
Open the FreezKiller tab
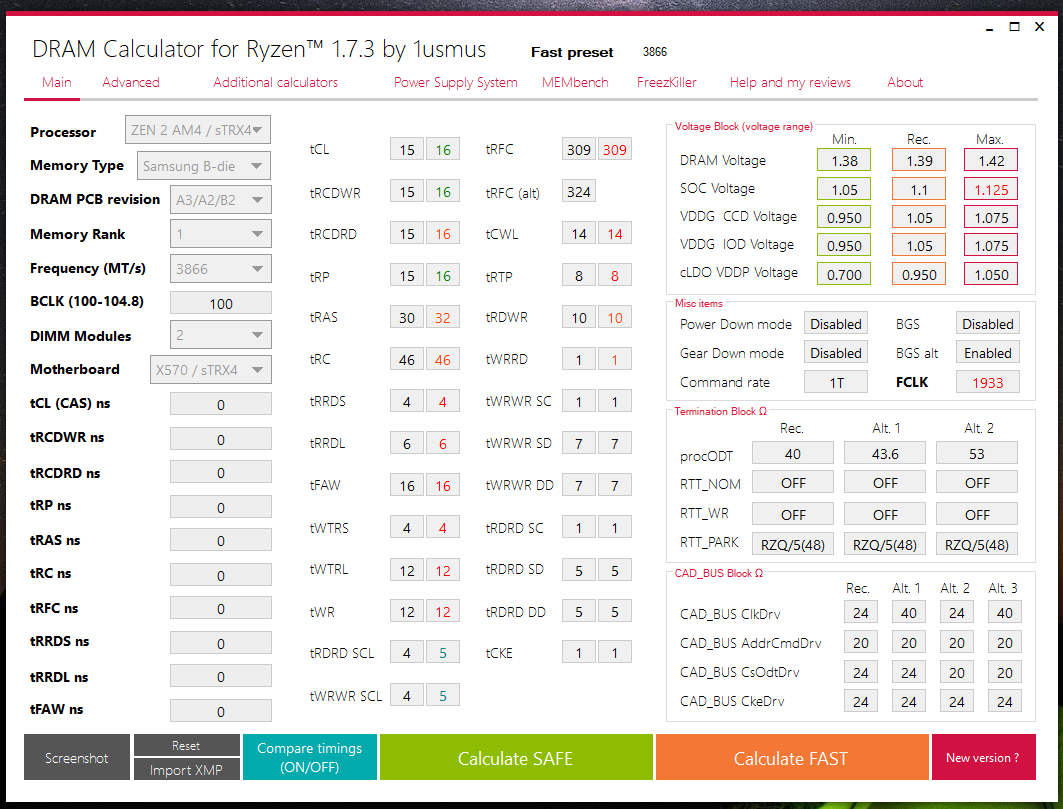pyautogui.click(x=666, y=82)
